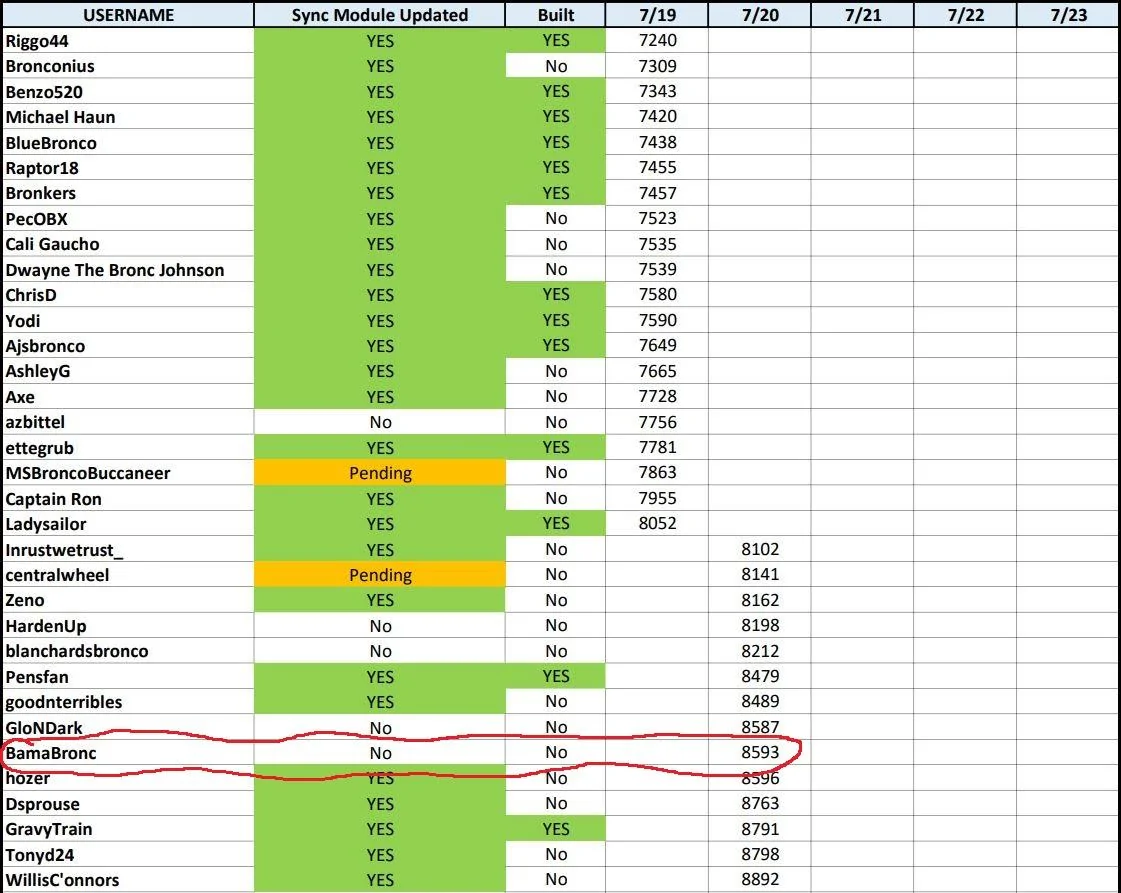The image size is (1121, 893).
Task: Click the 8791 value cell
Action: [x=760, y=829]
